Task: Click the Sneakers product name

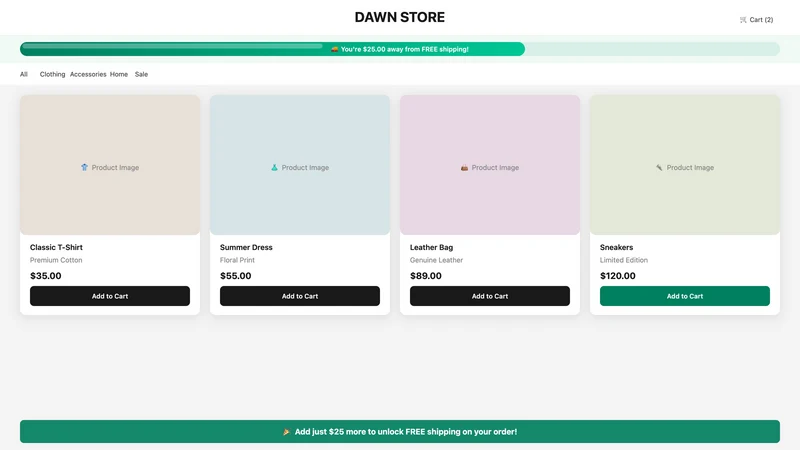Action: point(616,247)
